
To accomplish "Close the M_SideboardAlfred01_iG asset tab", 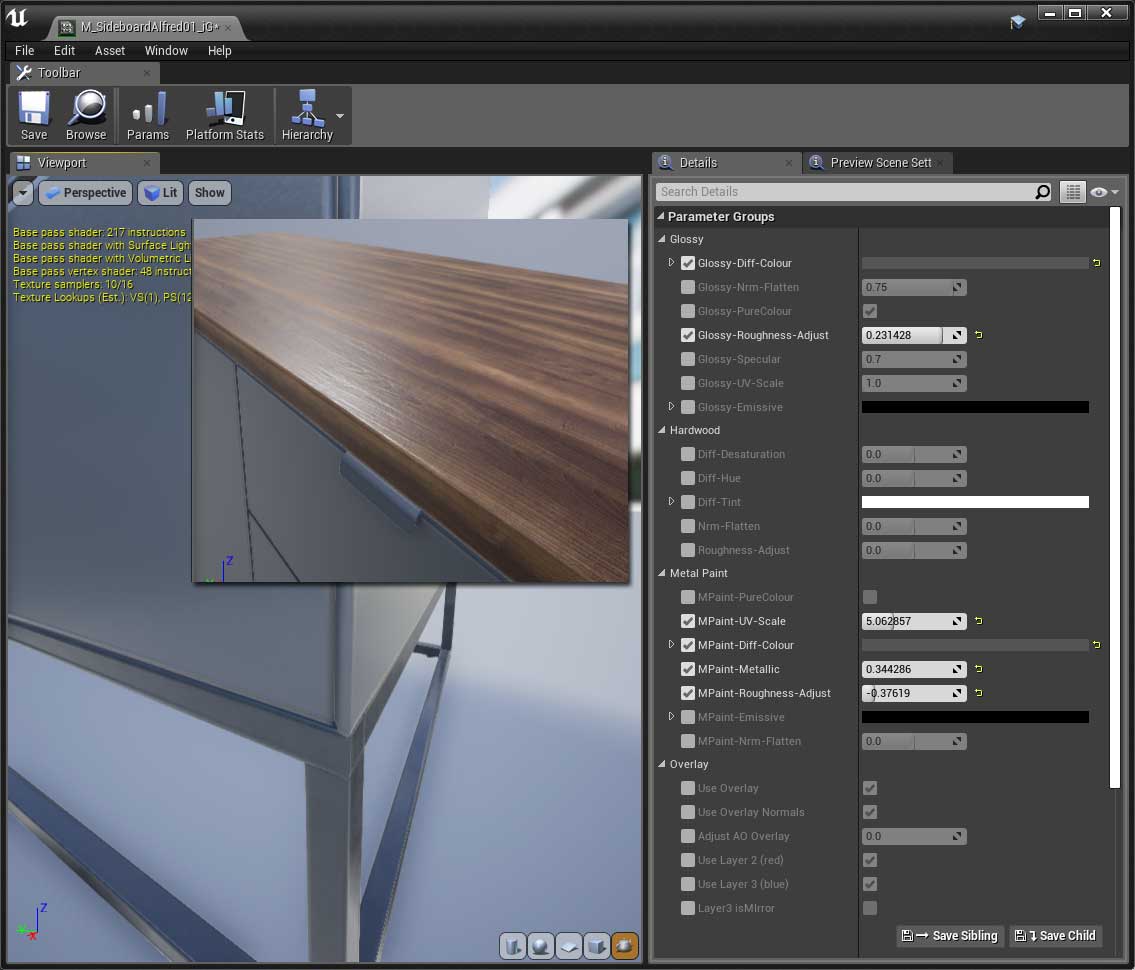I will (x=228, y=28).
